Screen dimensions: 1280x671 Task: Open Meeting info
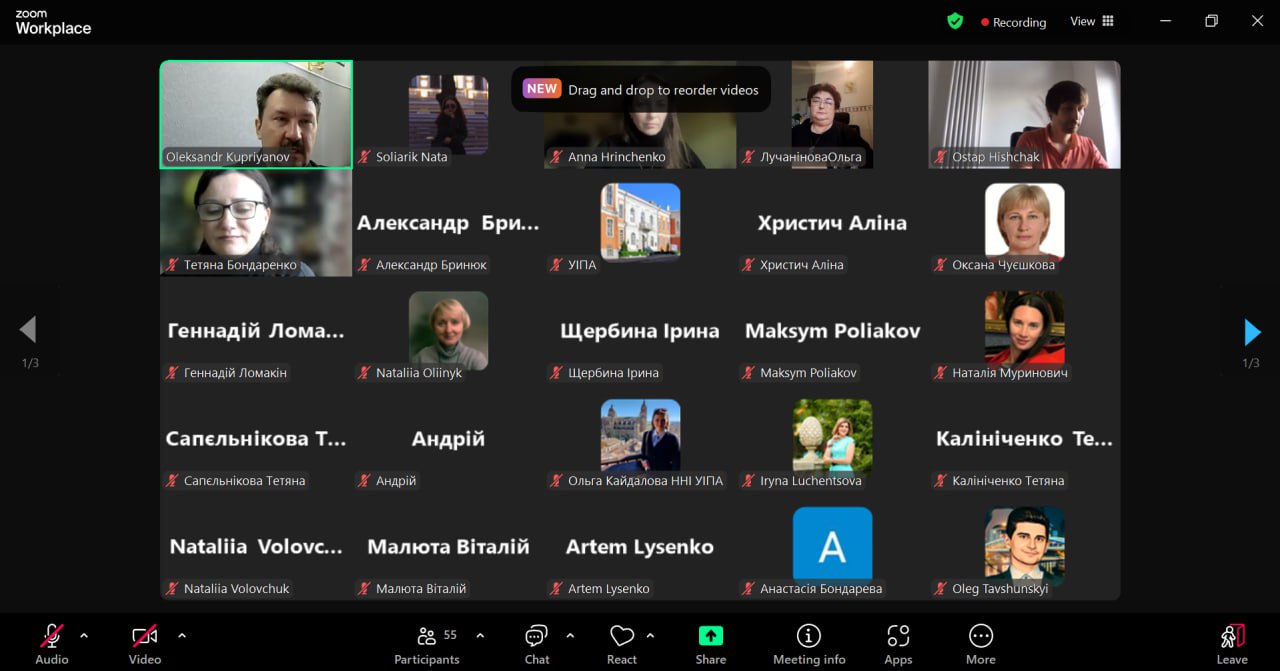809,644
